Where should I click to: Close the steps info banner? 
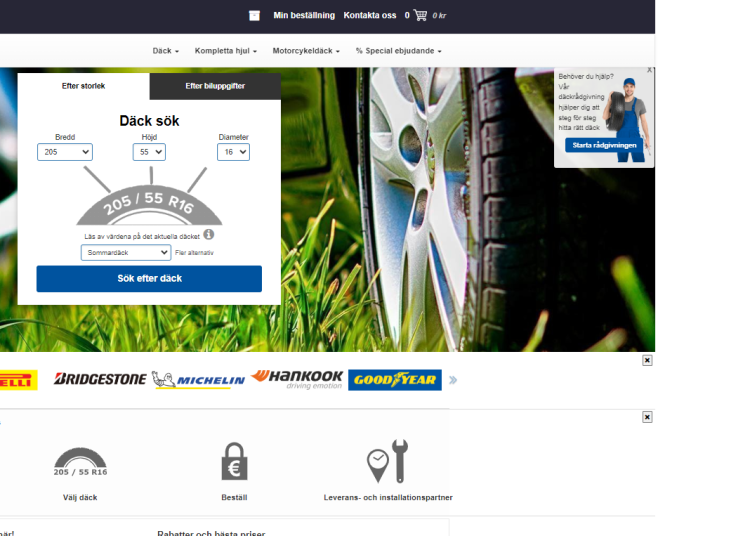click(647, 417)
